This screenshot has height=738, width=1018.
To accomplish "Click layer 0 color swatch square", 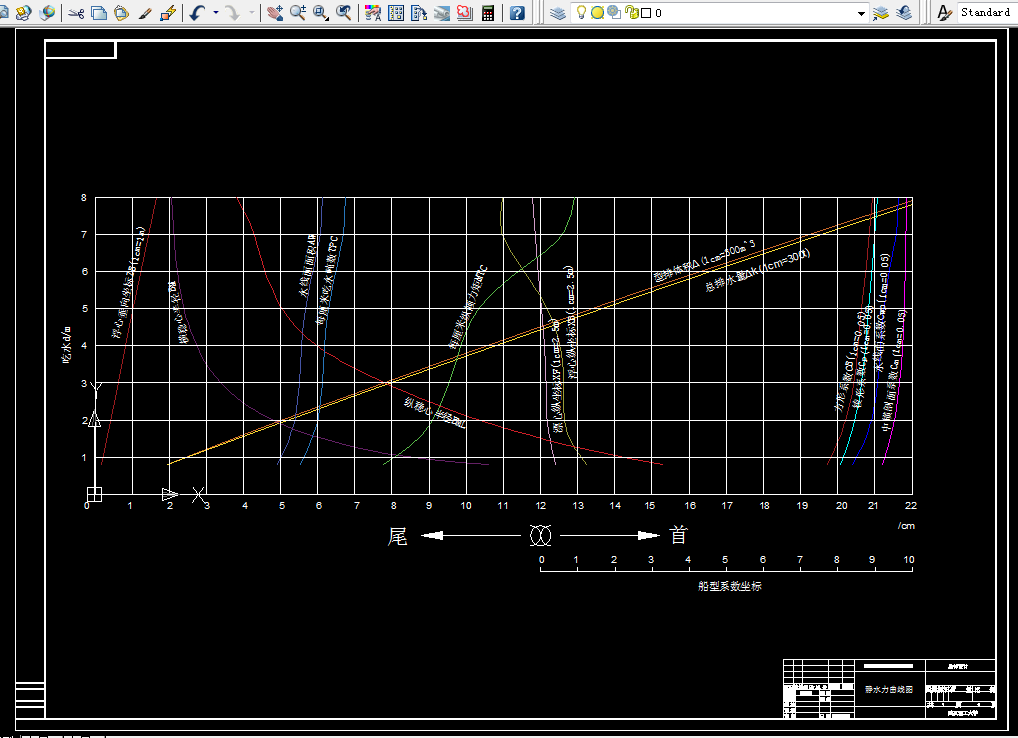I will coord(646,13).
